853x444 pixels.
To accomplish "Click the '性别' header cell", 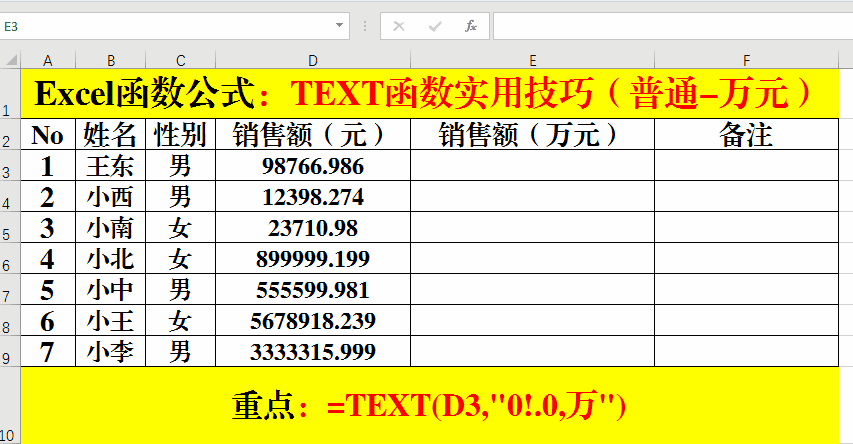I will pyautogui.click(x=181, y=134).
